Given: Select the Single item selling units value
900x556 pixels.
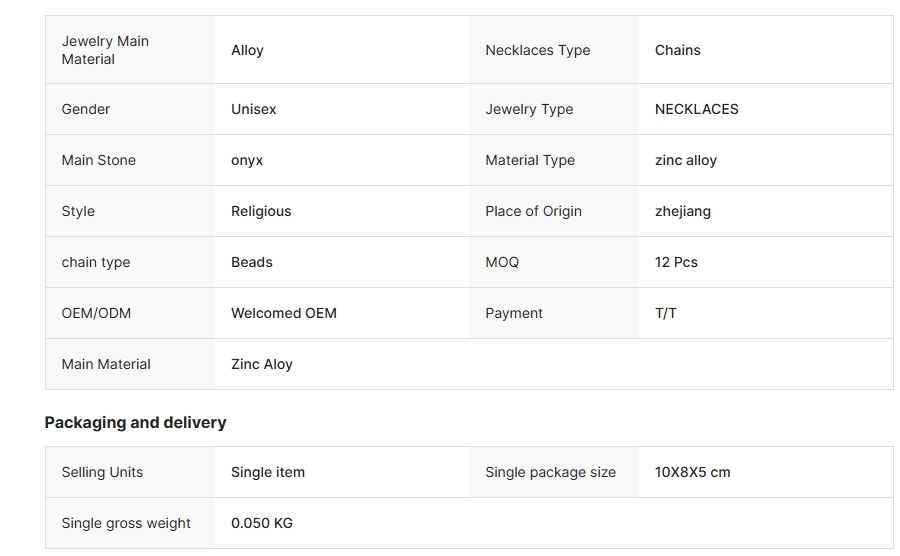Looking at the screenshot, I should [268, 472].
